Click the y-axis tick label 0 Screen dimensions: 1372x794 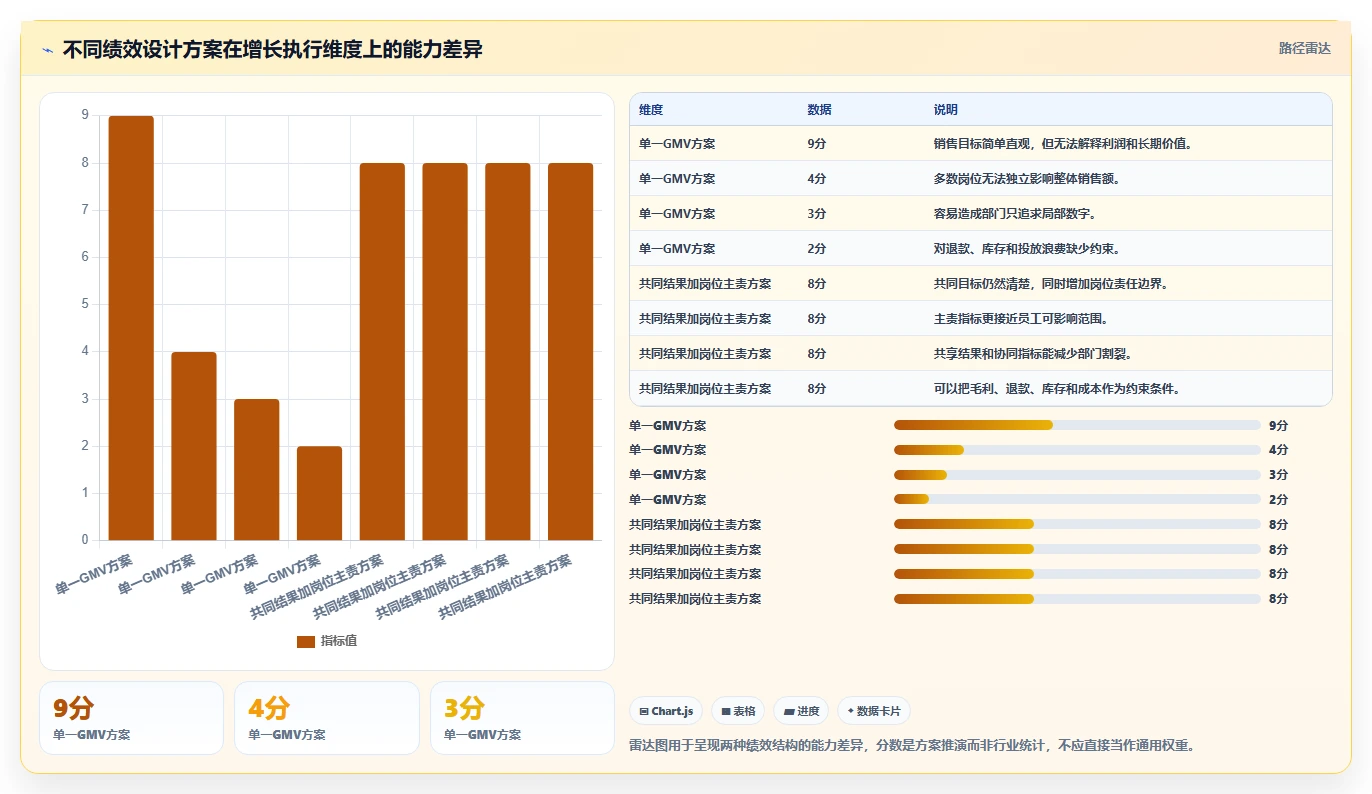[x=85, y=540]
